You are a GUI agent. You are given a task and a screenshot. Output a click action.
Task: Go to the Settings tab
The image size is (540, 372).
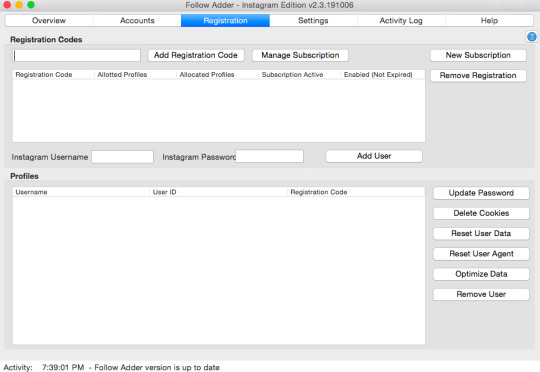pyautogui.click(x=313, y=21)
